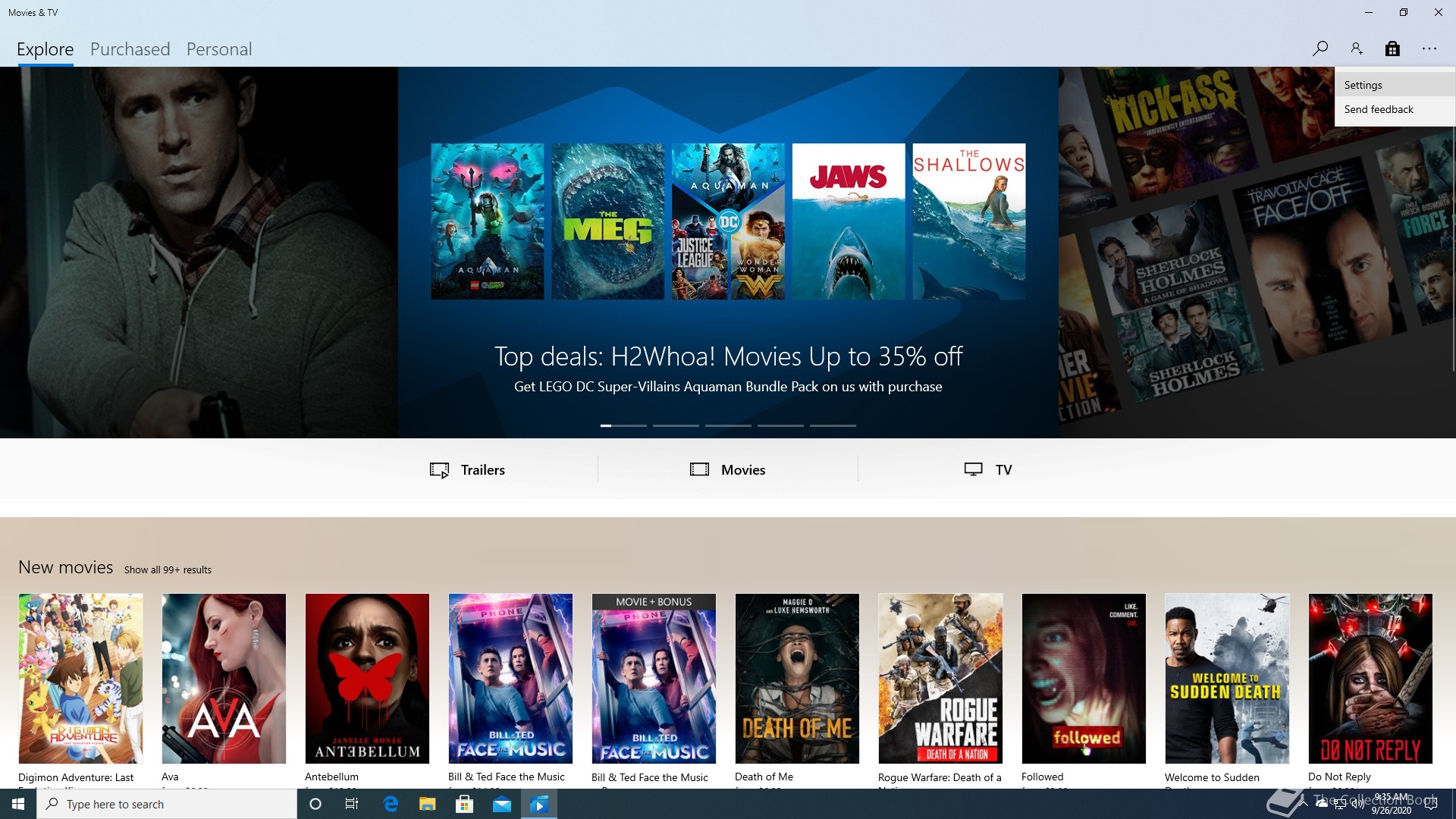
Task: Click the Antebellum title text
Action: (331, 777)
